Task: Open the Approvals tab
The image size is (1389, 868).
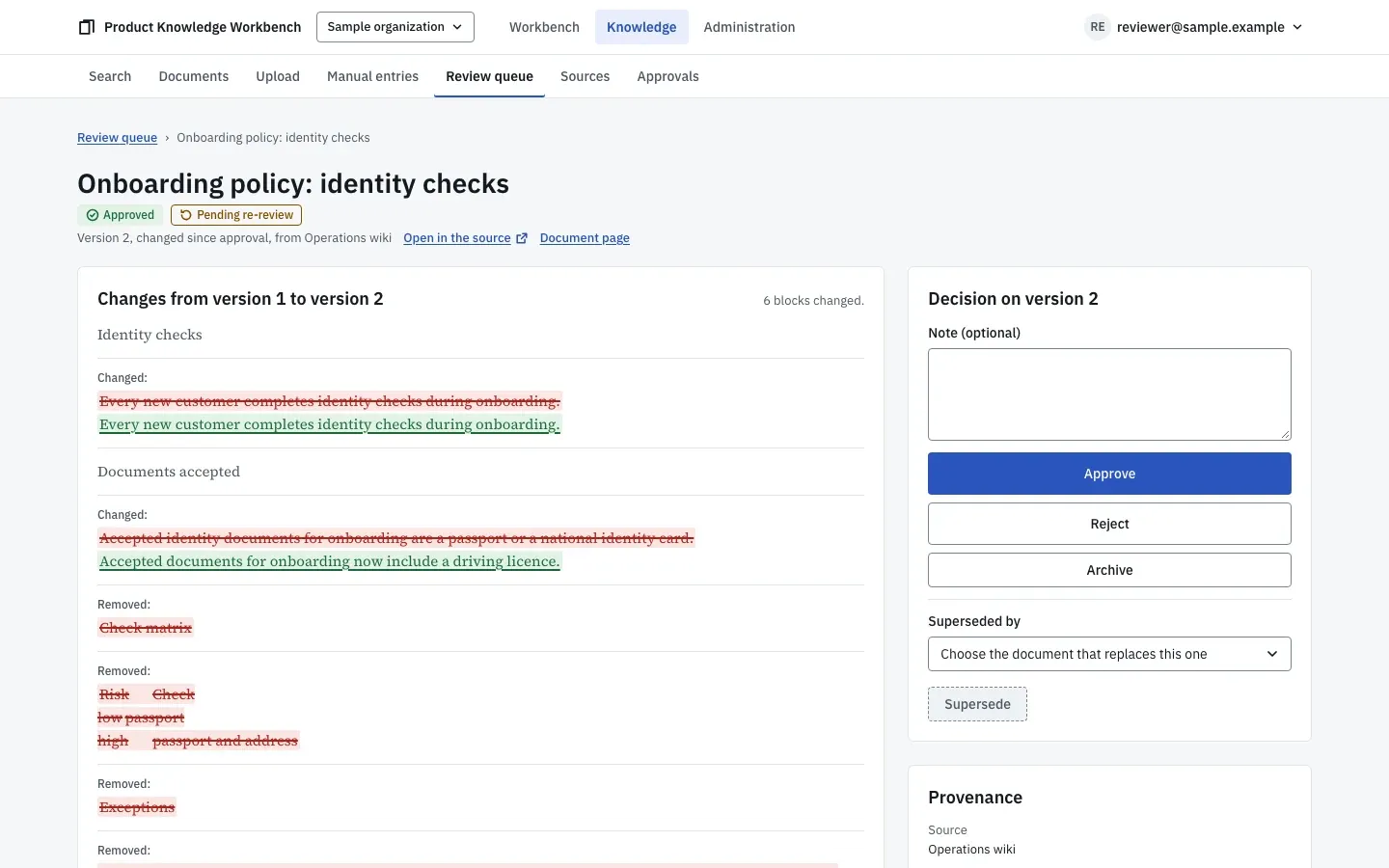Action: pyautogui.click(x=667, y=76)
